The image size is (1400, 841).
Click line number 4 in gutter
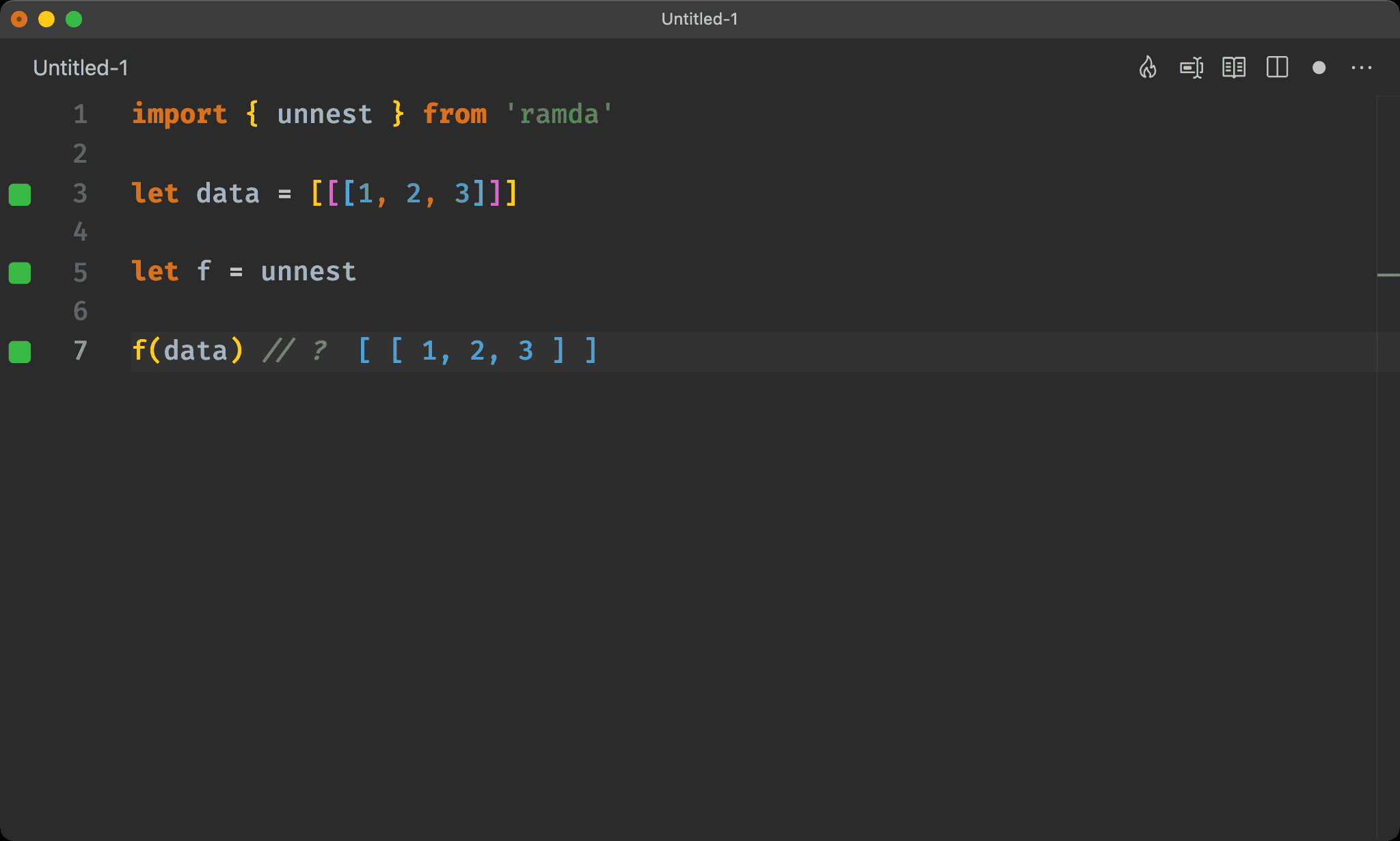point(81,232)
